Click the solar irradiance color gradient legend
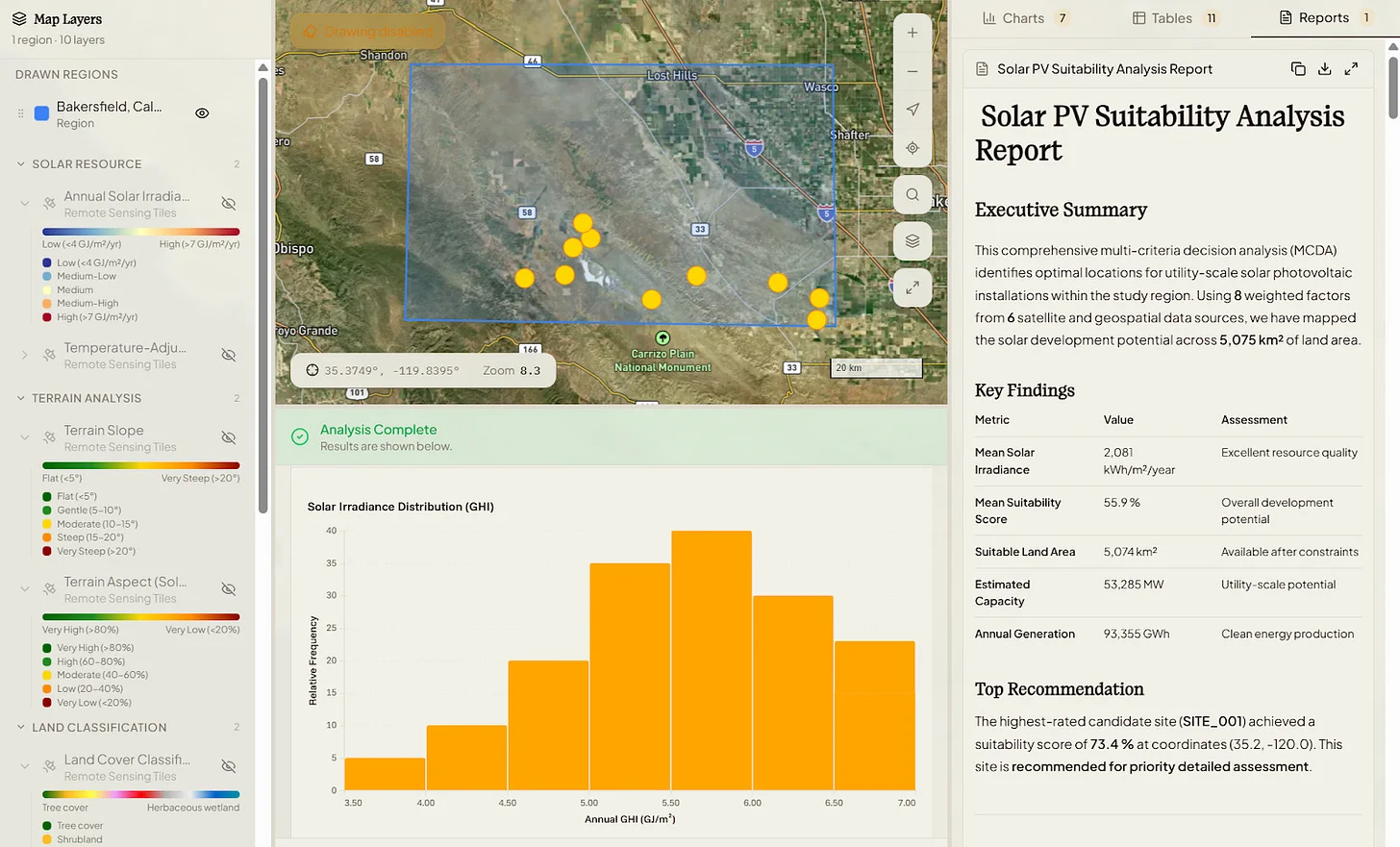 [x=140, y=231]
